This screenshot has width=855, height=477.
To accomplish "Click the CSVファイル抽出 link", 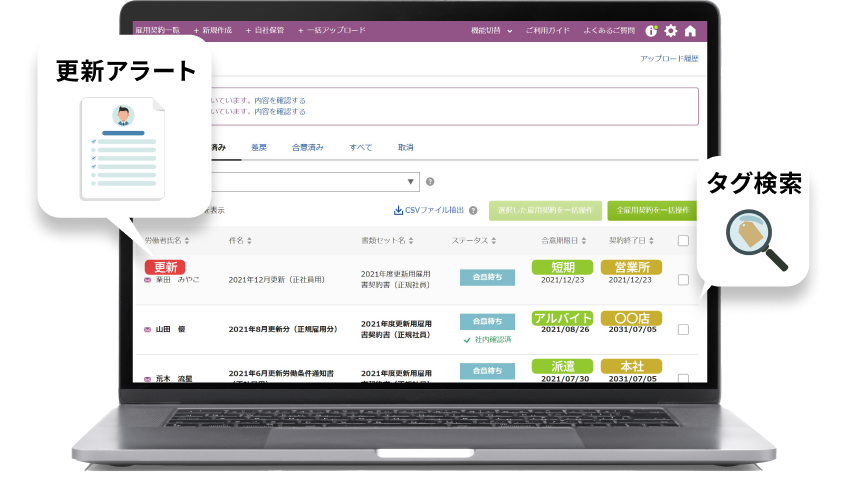I will point(434,210).
